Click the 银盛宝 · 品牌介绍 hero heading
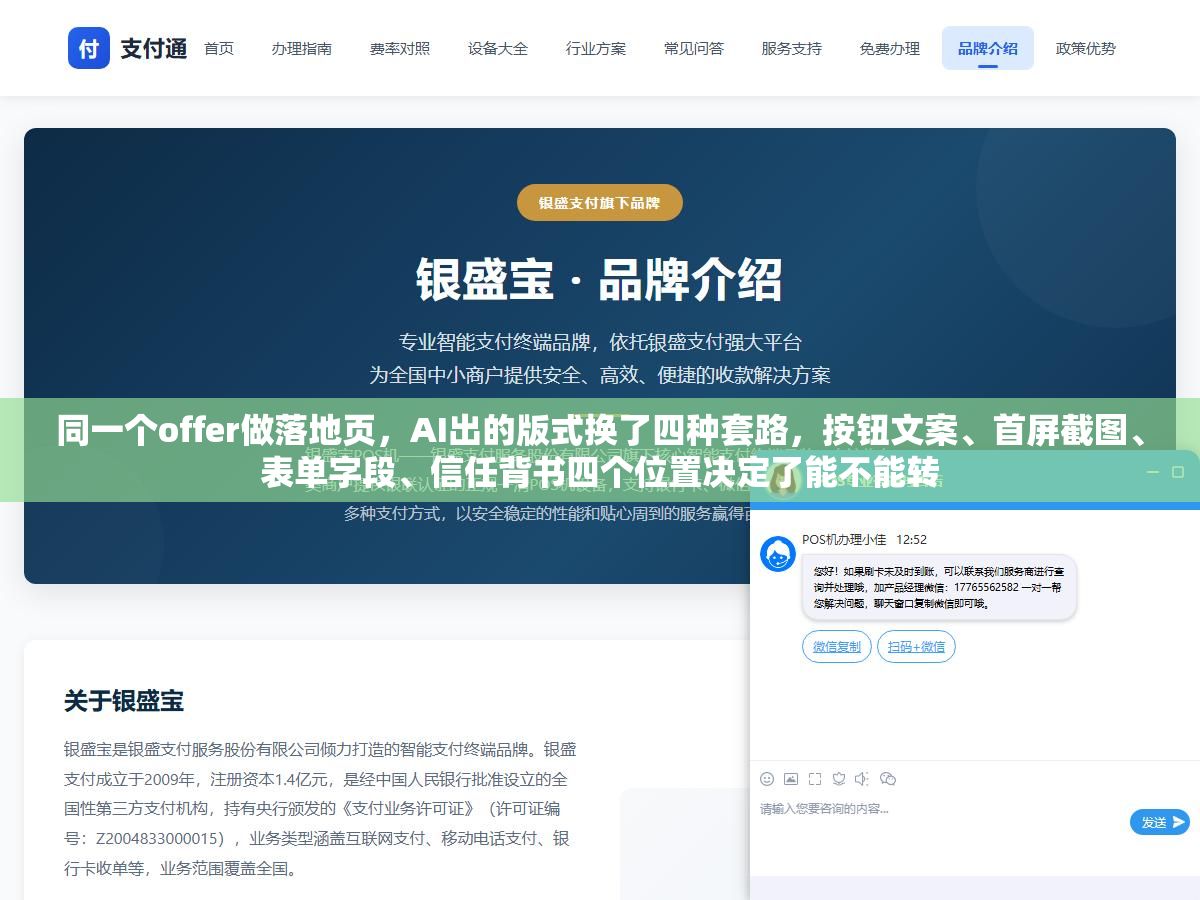 click(600, 281)
